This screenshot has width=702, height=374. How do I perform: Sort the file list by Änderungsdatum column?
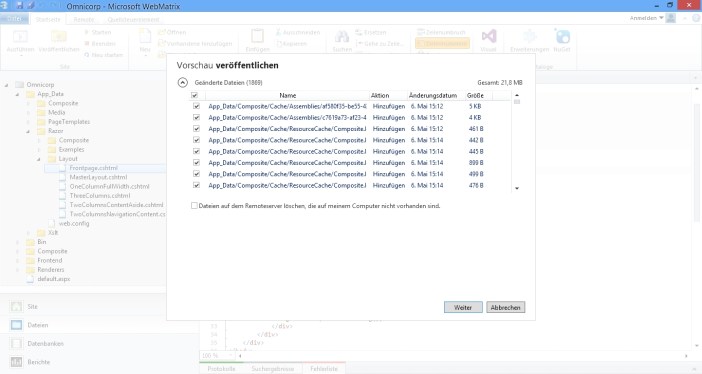pyautogui.click(x=433, y=95)
